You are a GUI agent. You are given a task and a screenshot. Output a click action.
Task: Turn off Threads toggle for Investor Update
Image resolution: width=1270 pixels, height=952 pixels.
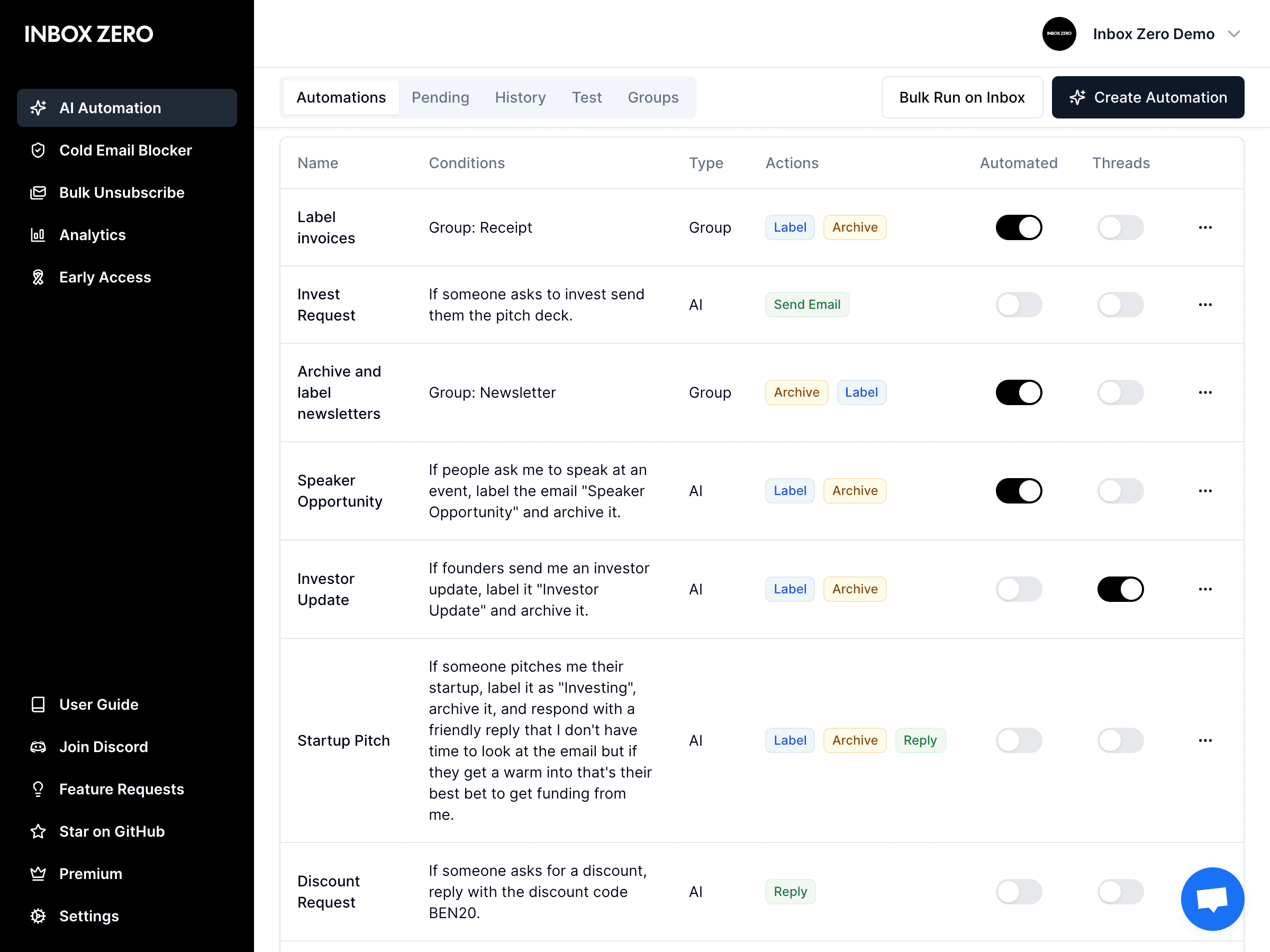tap(1120, 589)
